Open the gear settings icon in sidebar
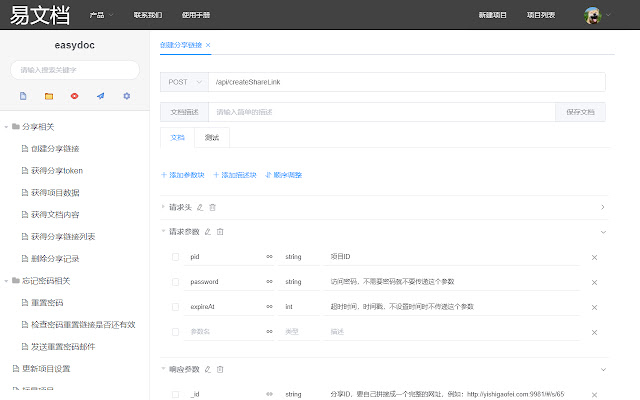The height and width of the screenshot is (400, 640). [127, 96]
